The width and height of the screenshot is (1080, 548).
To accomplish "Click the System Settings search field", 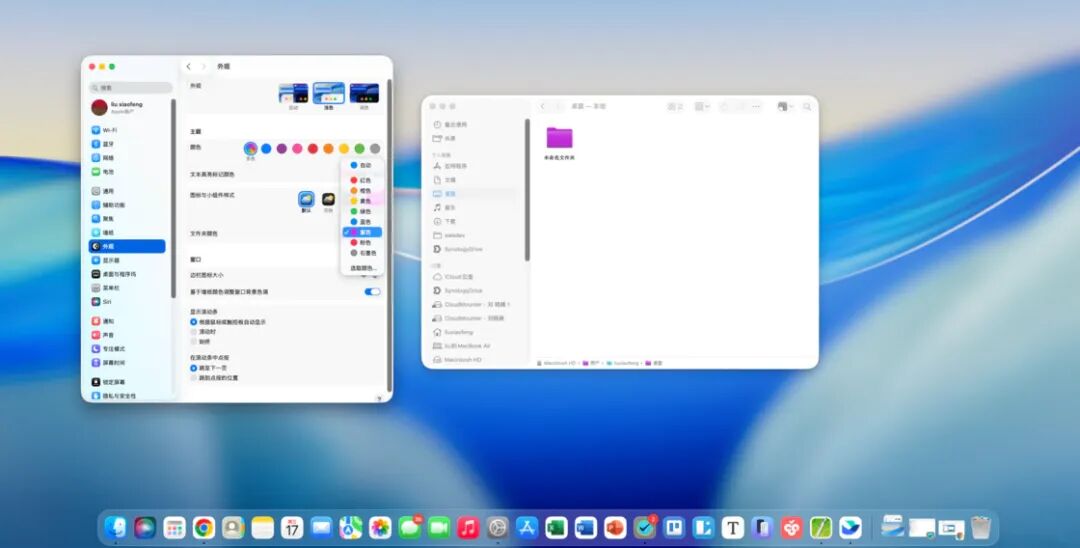I will point(131,87).
